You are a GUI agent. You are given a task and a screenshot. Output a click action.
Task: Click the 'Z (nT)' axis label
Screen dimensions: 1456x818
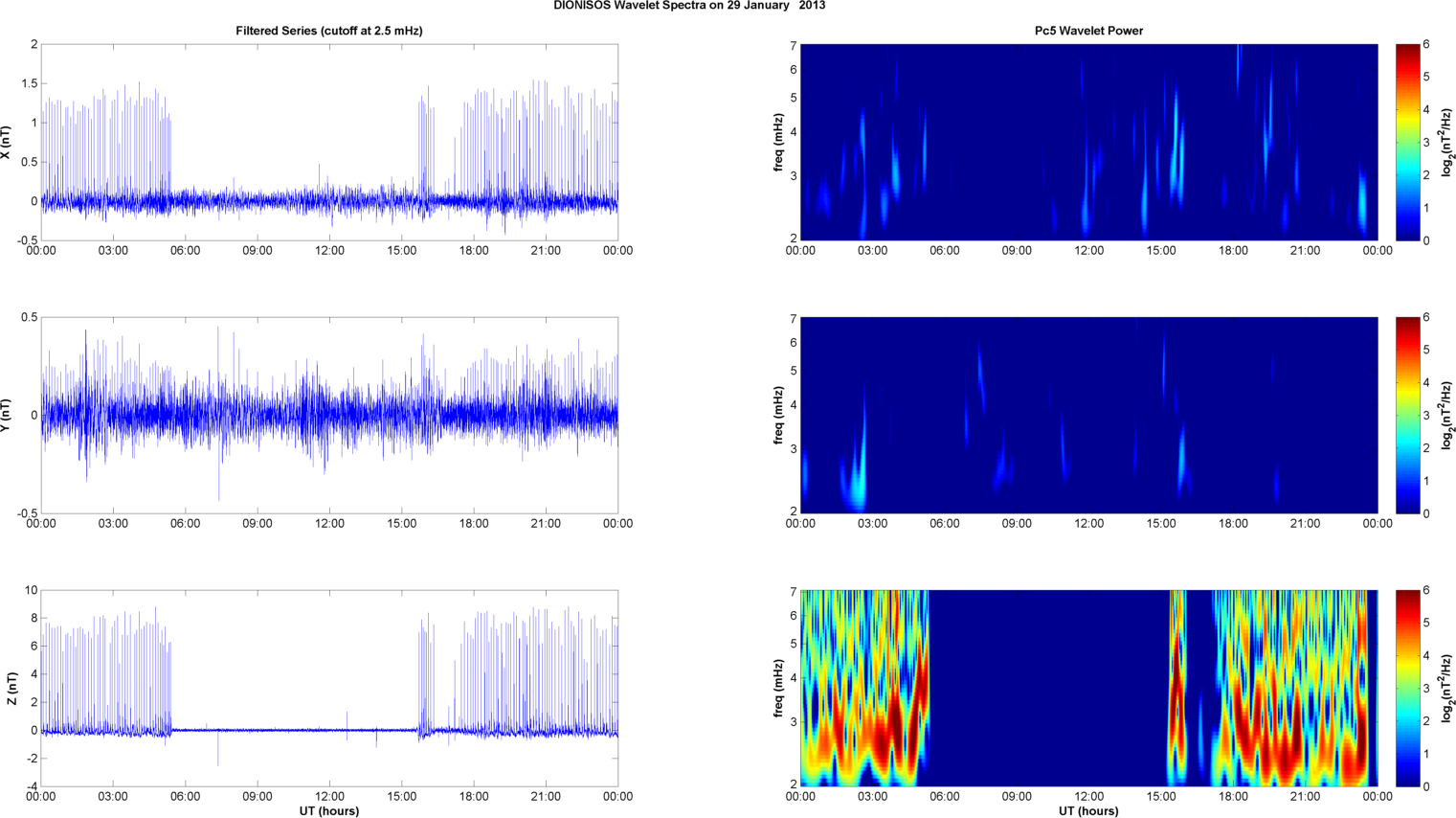coord(12,689)
